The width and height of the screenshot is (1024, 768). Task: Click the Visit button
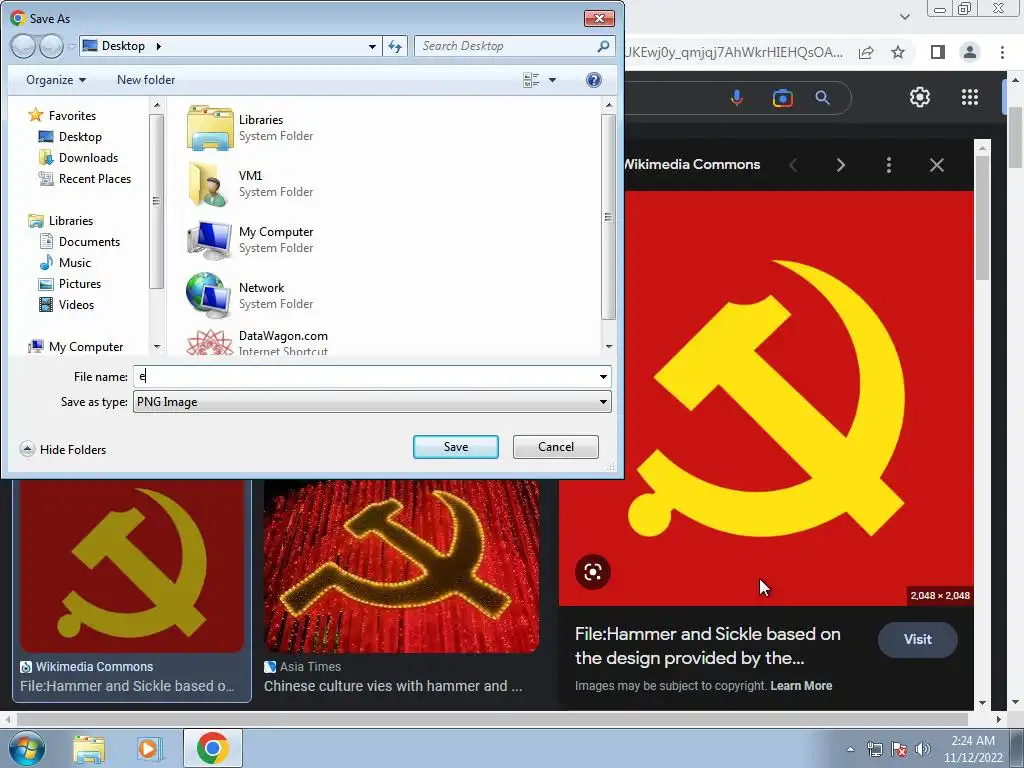point(918,639)
